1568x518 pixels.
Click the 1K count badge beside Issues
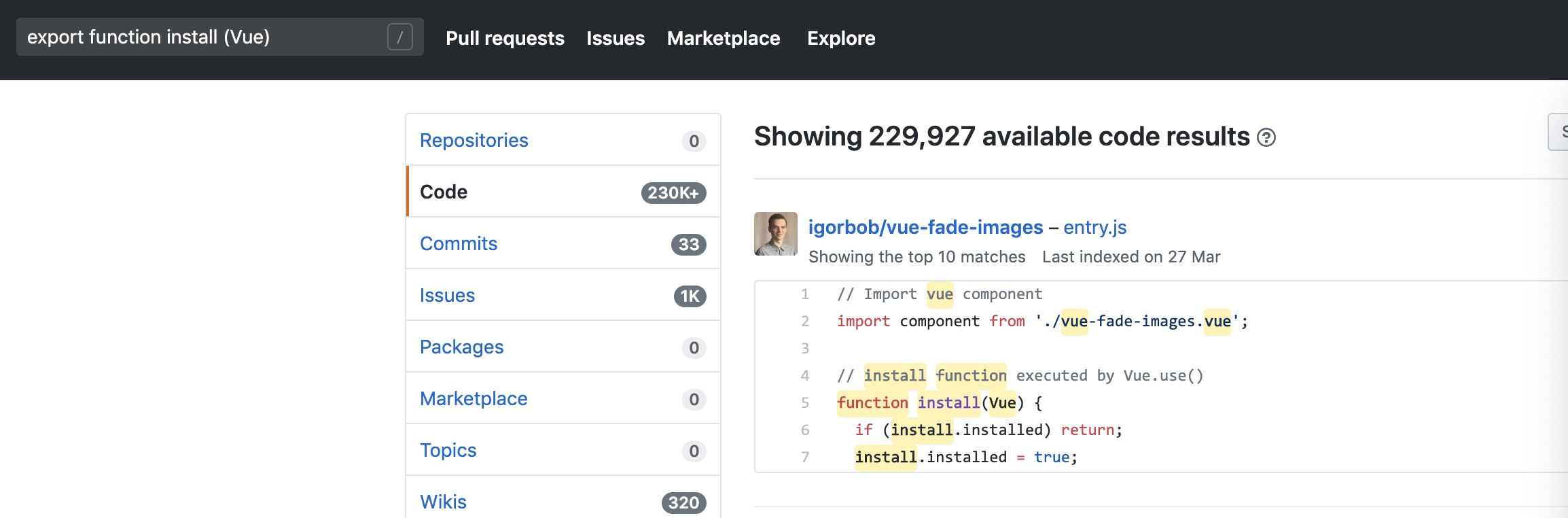click(x=690, y=296)
